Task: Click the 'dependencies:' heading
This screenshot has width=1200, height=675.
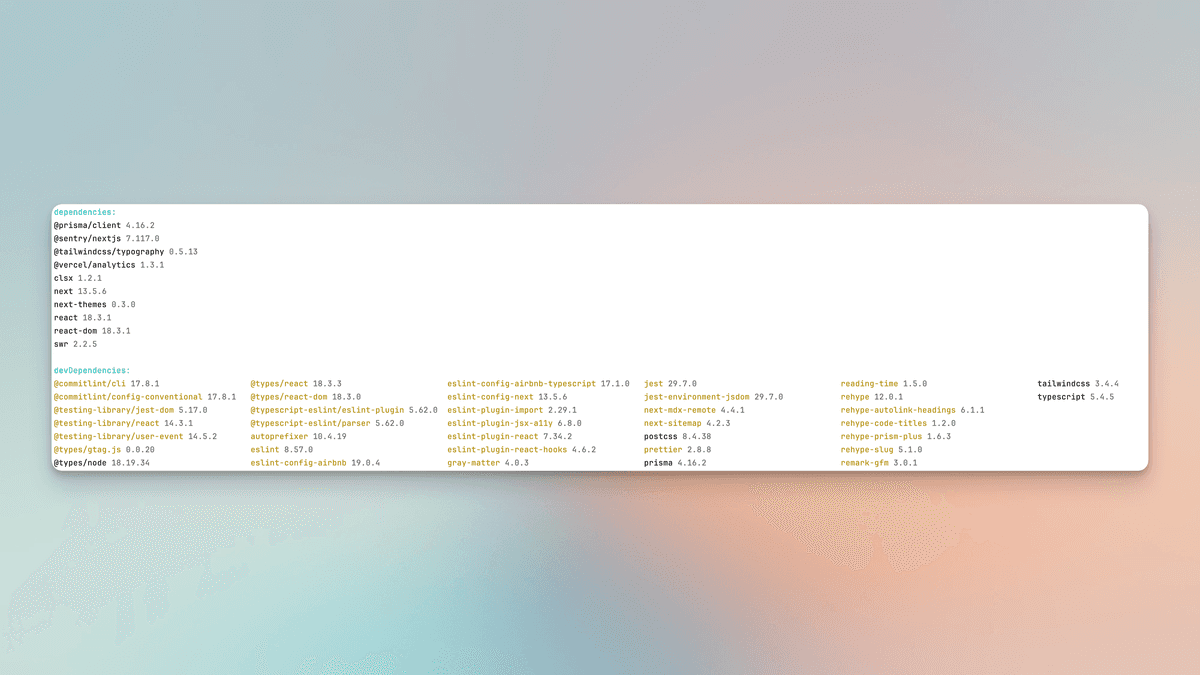Action: point(85,212)
